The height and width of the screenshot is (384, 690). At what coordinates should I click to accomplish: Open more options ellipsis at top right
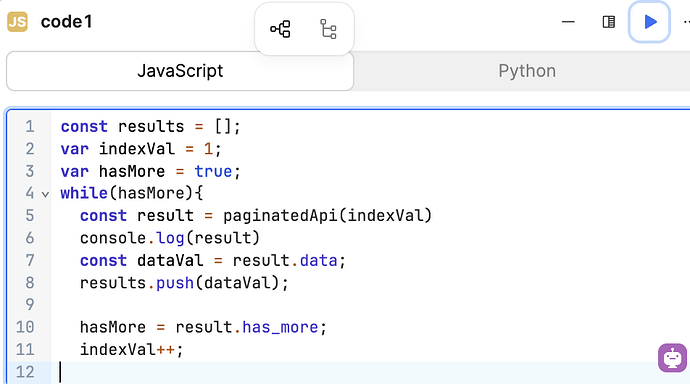pyautogui.click(x=686, y=22)
